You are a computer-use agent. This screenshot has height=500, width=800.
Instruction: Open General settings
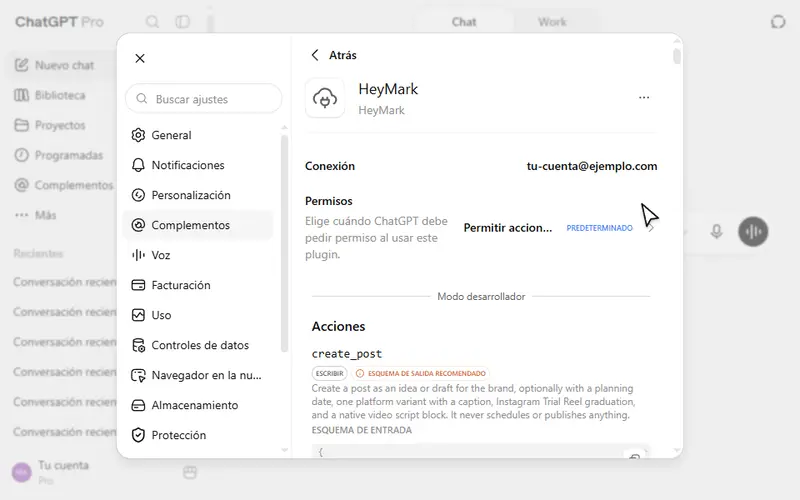198,135
